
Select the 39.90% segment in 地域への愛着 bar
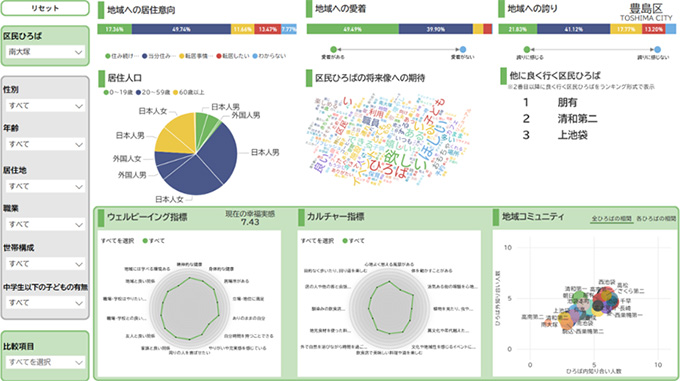pos(436,29)
